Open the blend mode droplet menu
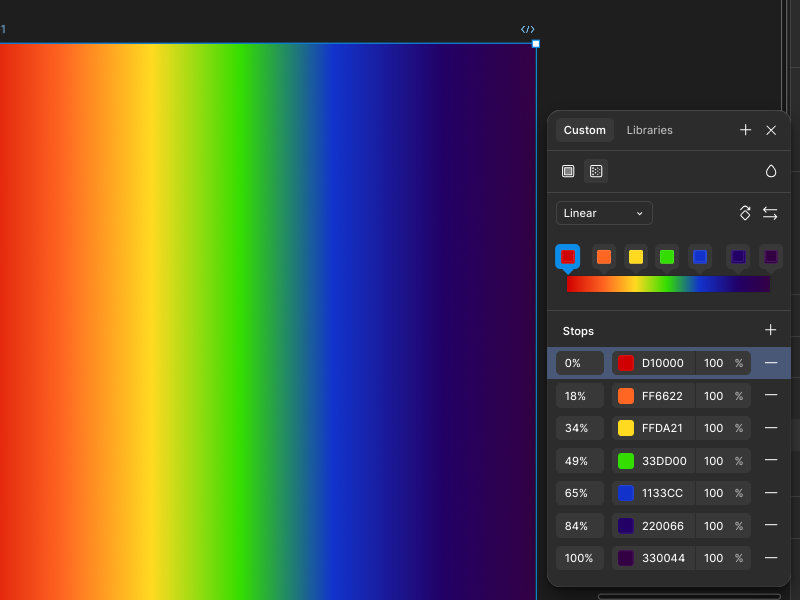The height and width of the screenshot is (600, 800). (771, 171)
